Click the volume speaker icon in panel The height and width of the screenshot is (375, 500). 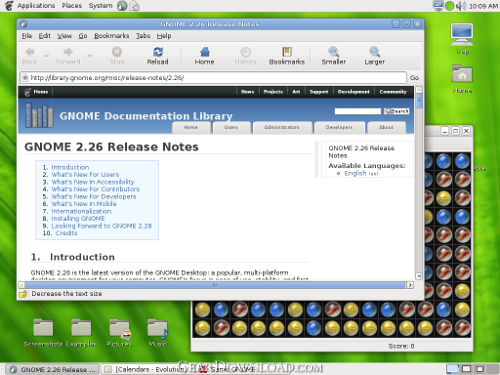click(461, 6)
